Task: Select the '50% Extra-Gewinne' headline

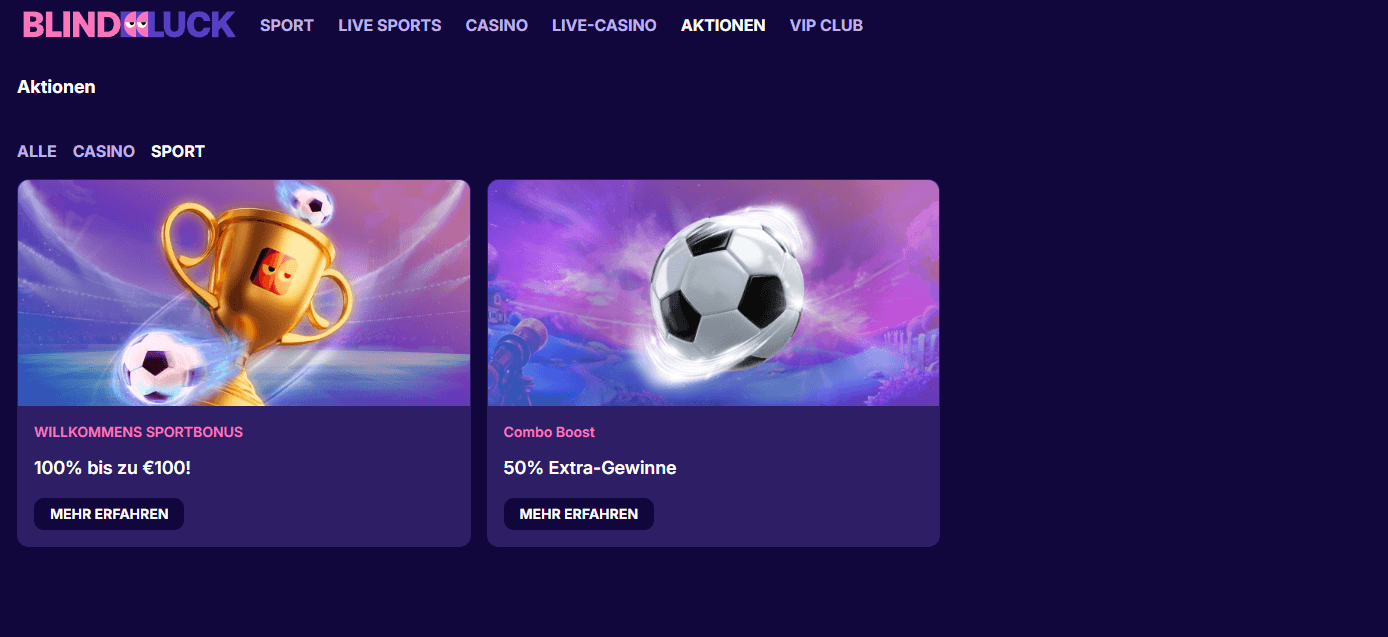Action: click(590, 467)
